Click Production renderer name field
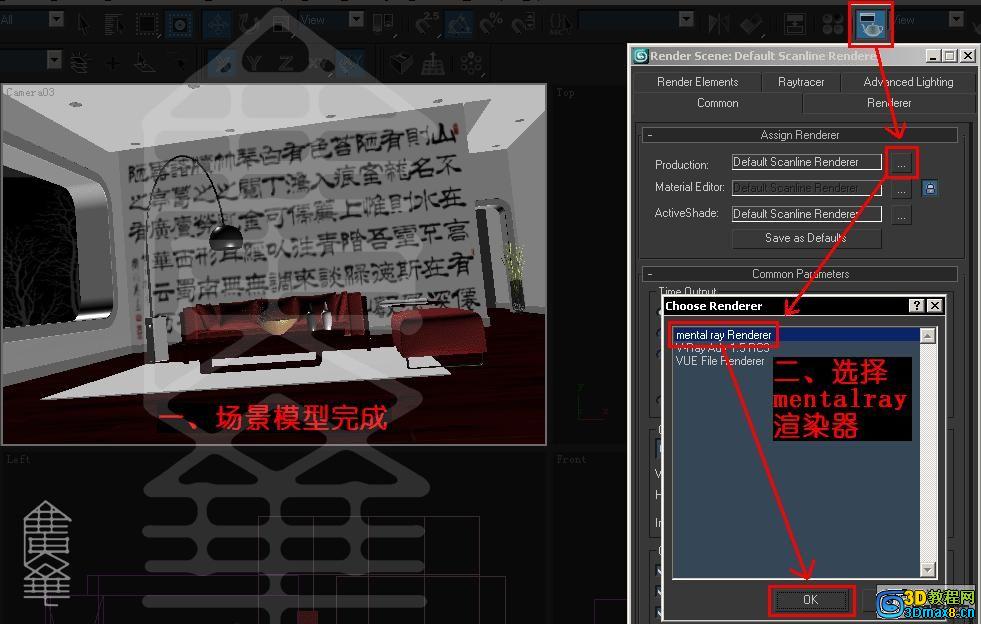This screenshot has height=624, width=981. click(807, 162)
